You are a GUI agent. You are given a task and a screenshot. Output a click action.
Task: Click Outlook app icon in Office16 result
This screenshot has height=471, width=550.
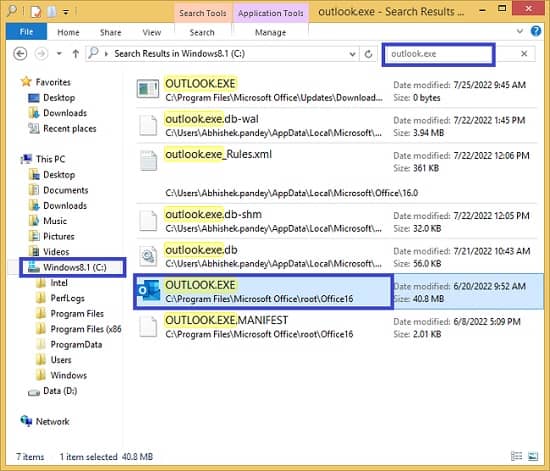148,291
